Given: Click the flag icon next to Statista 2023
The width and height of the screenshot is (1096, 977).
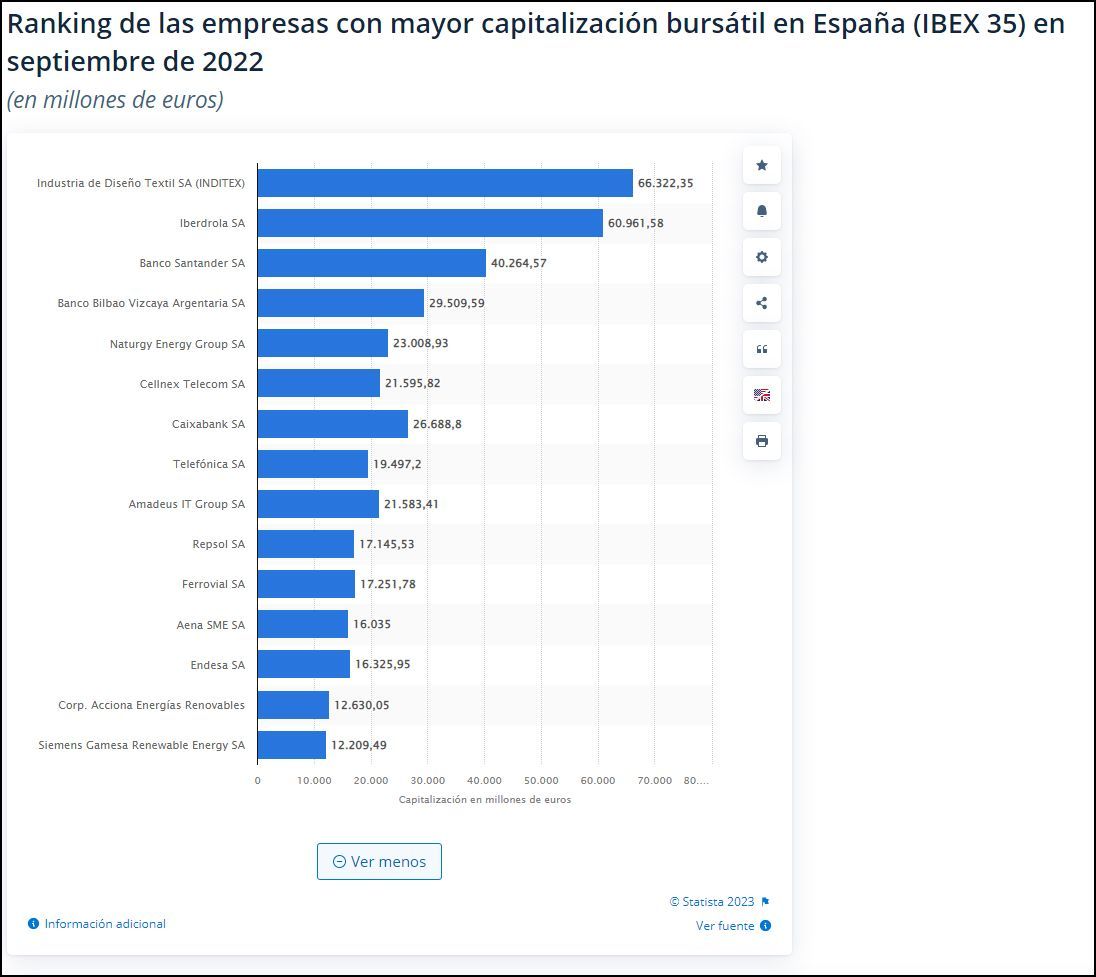Looking at the screenshot, I should point(765,902).
